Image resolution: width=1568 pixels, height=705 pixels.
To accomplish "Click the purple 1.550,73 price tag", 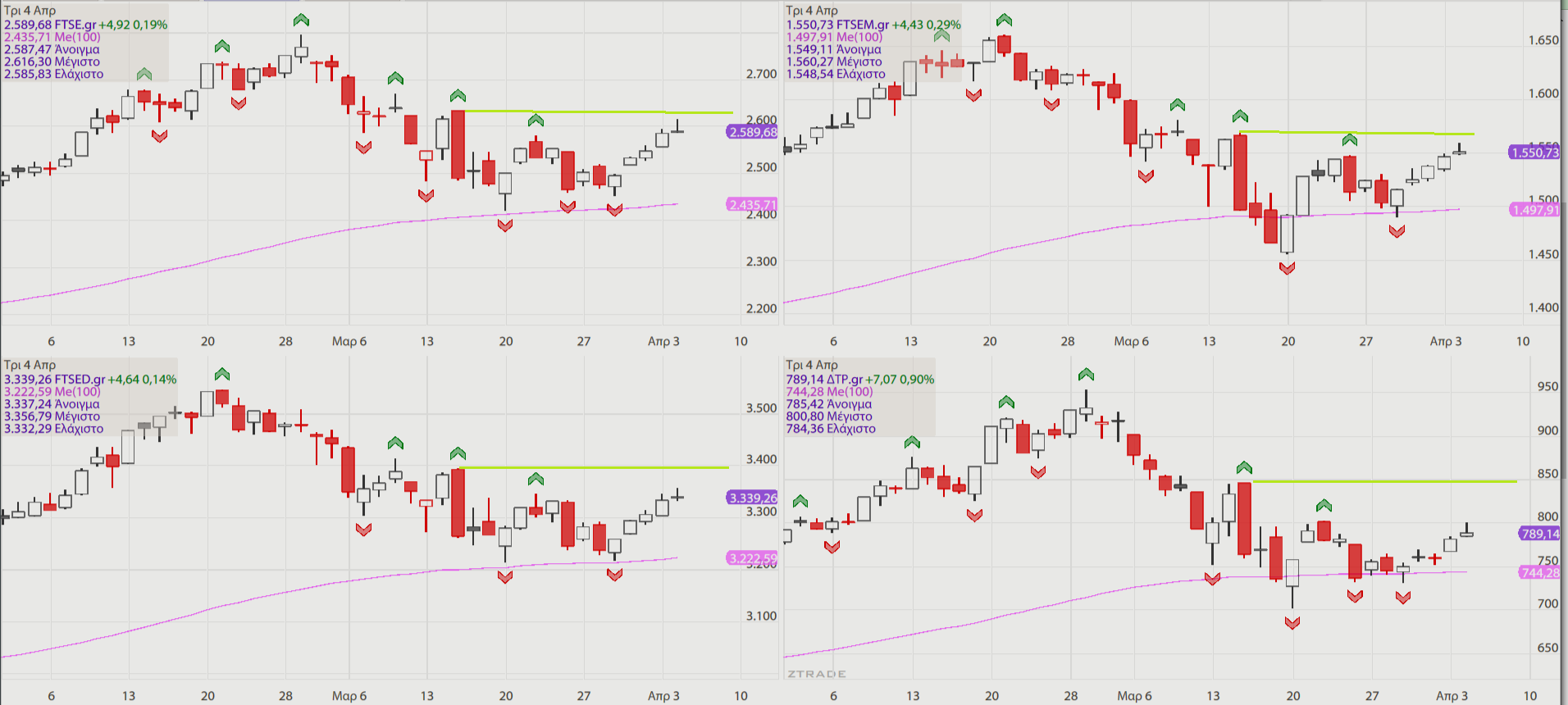I will (1534, 152).
